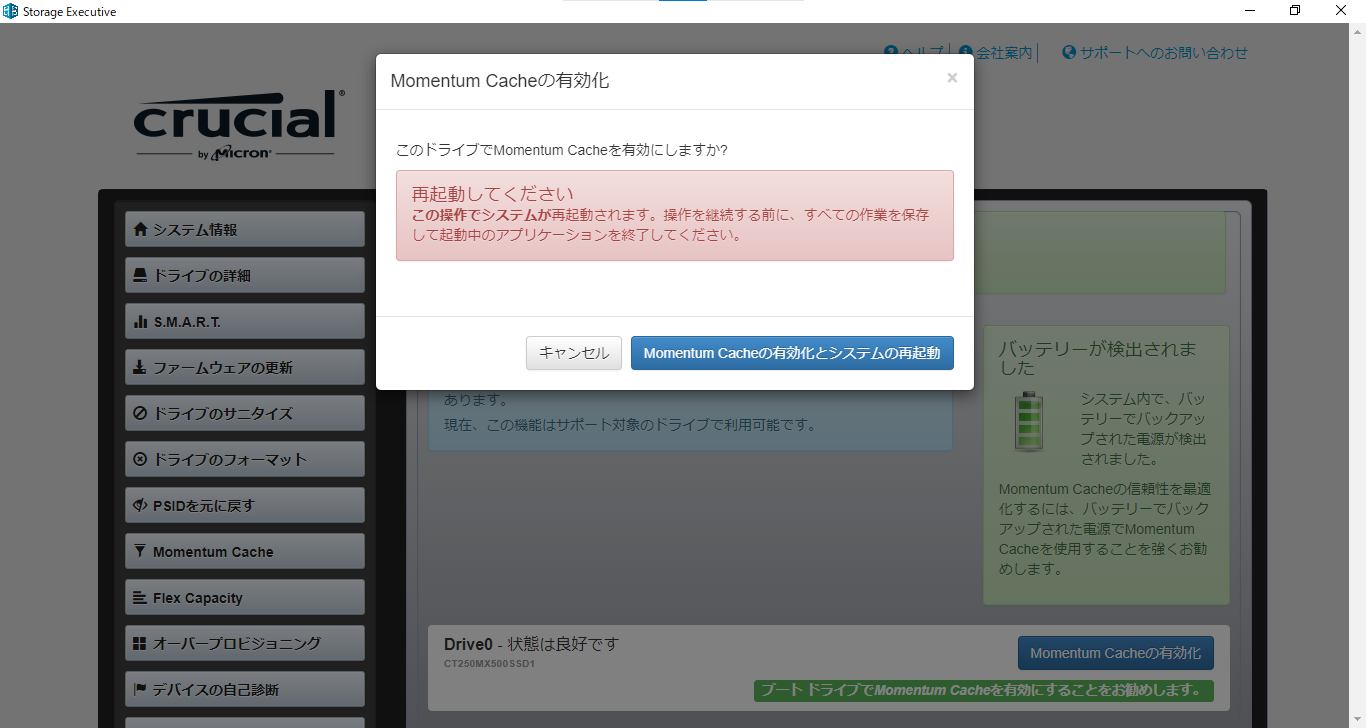
Task: Click the drive icon beside ドライブの詳細
Action: point(140,275)
